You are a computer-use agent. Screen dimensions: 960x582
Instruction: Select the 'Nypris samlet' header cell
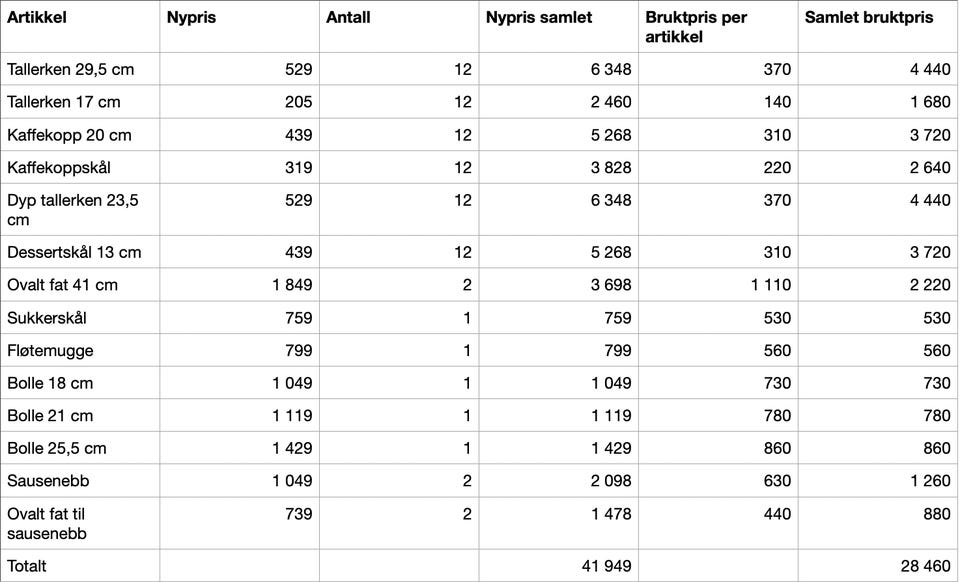(x=539, y=18)
